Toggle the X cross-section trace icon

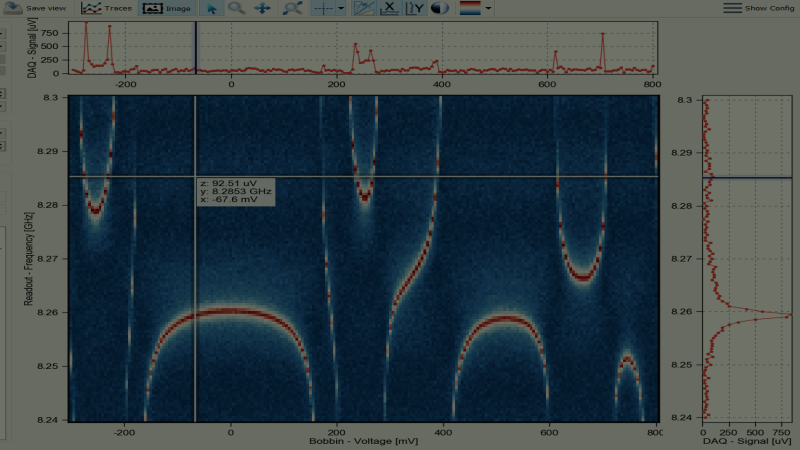coord(390,8)
